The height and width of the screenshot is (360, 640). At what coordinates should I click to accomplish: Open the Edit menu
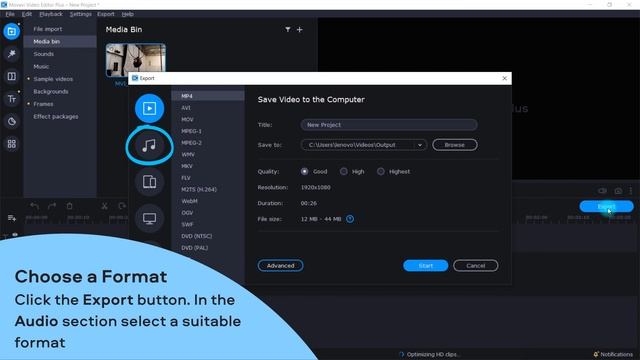coord(27,14)
